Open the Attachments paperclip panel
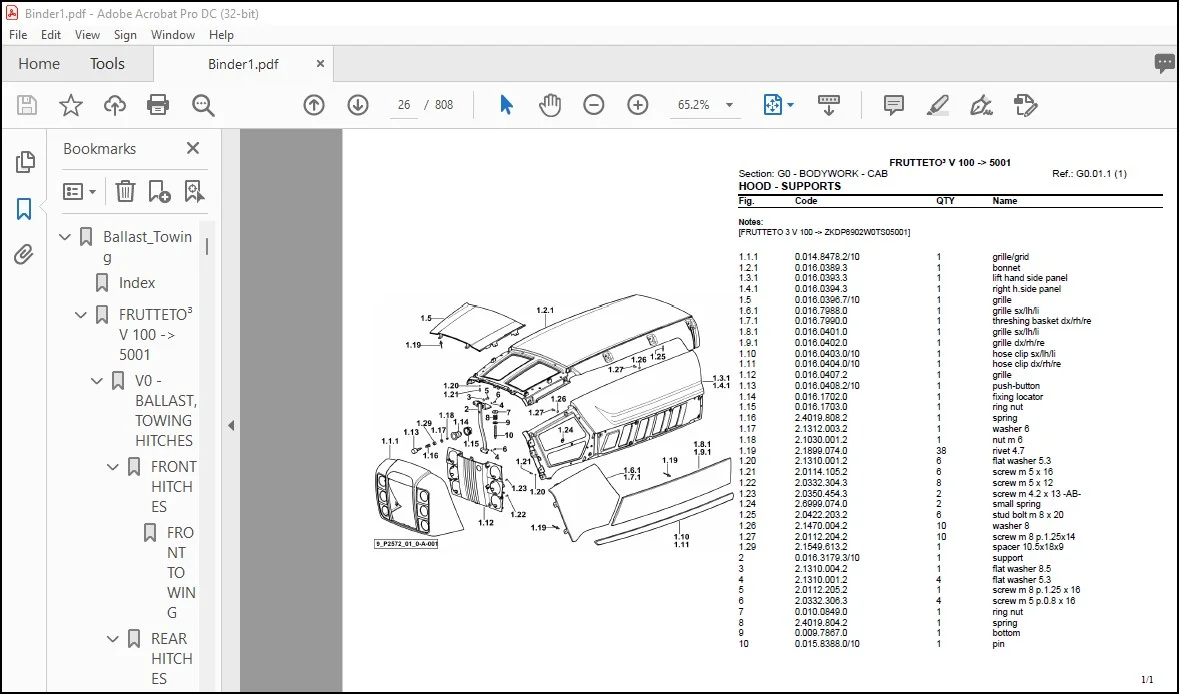 (x=24, y=255)
